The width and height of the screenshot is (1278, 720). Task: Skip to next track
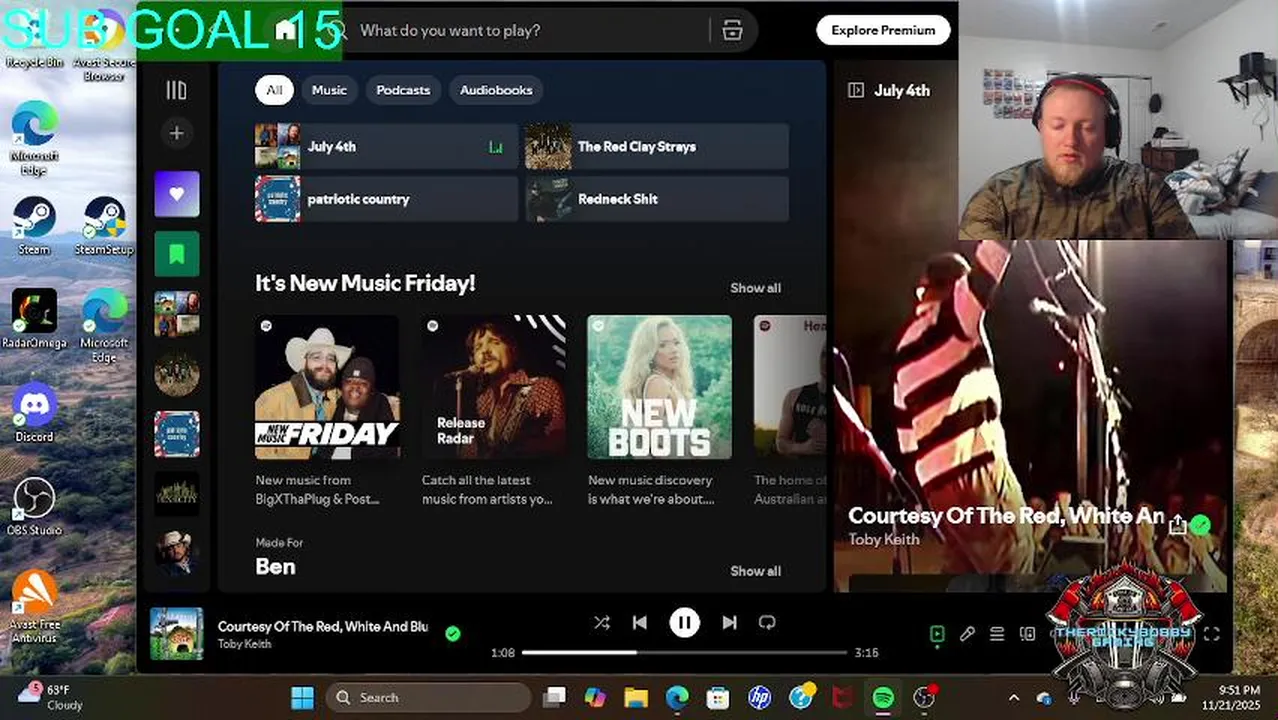click(729, 622)
